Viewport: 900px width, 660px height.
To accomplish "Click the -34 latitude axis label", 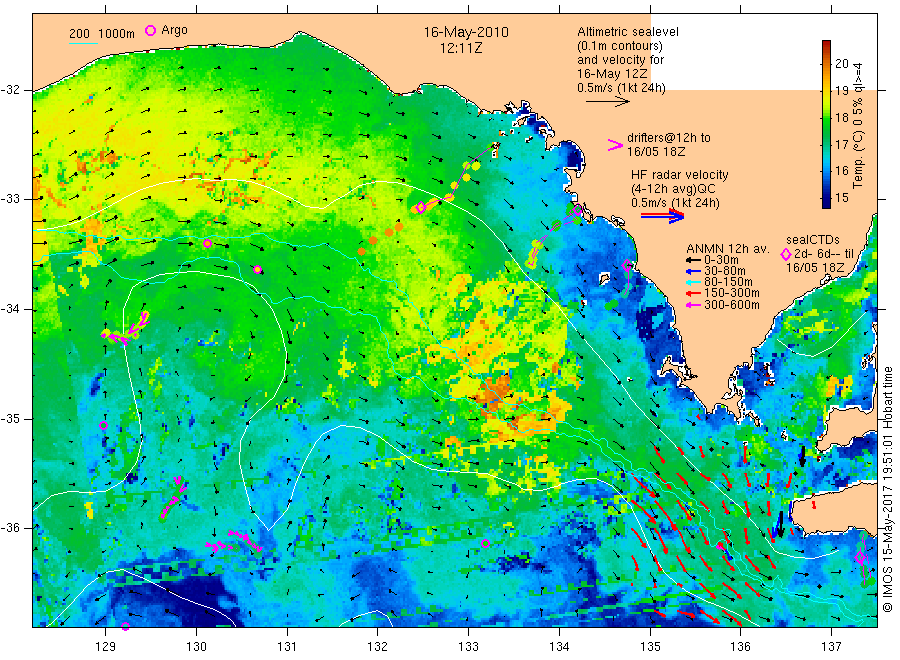I will (x=10, y=309).
